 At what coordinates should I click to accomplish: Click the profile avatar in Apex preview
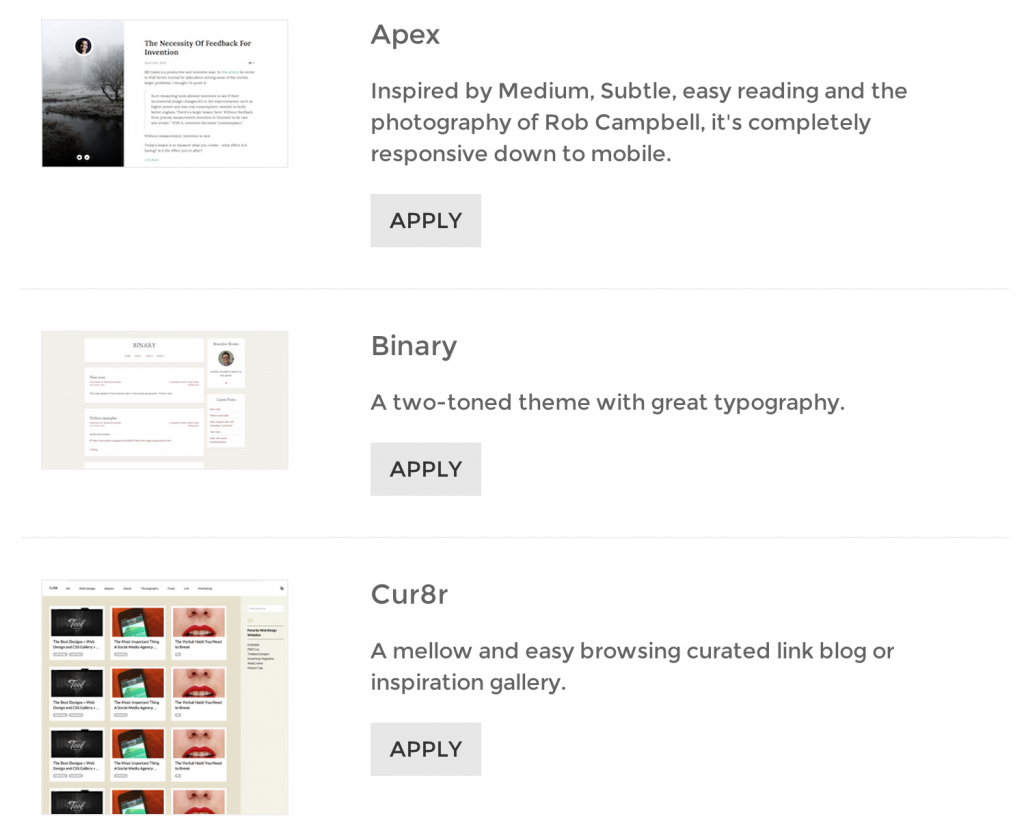[83, 46]
